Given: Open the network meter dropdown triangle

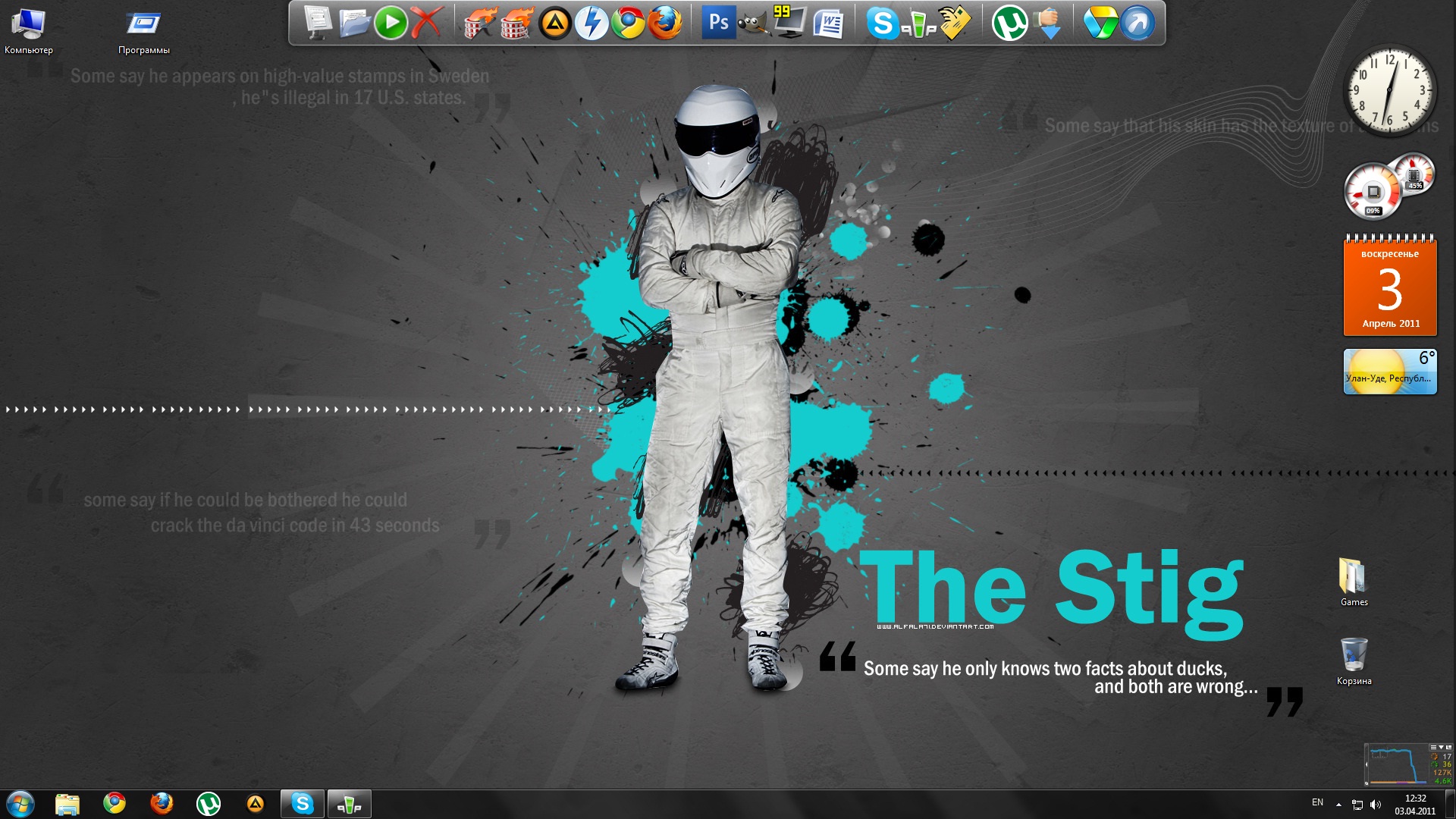Looking at the screenshot, I should [x=1441, y=747].
